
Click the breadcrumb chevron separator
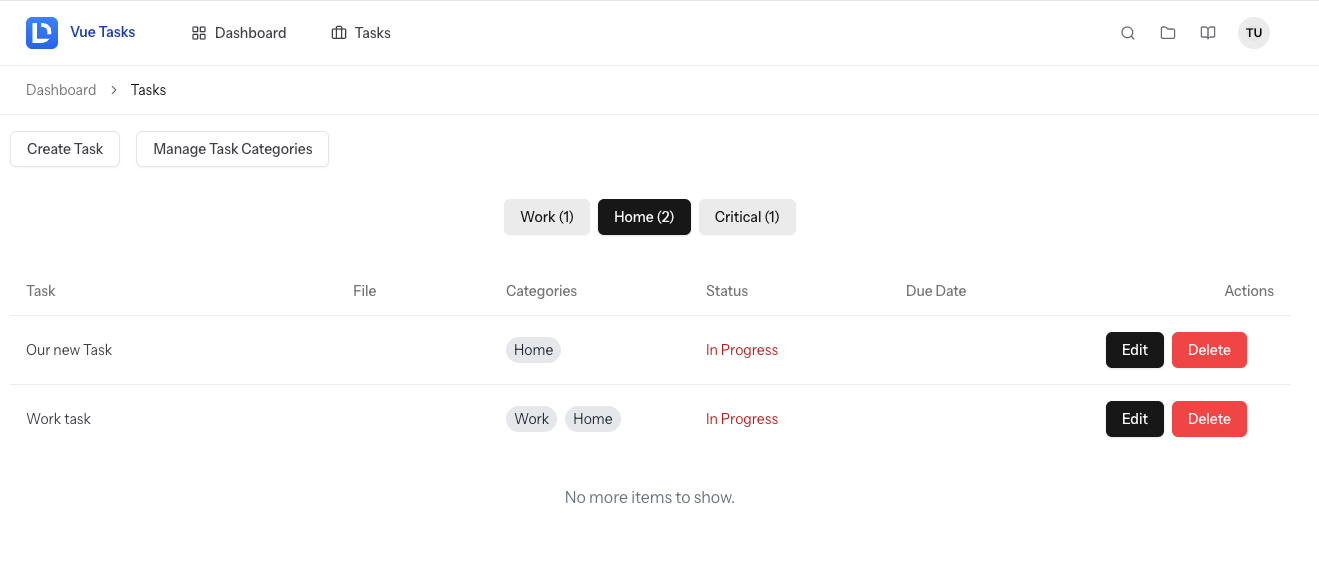coord(114,90)
